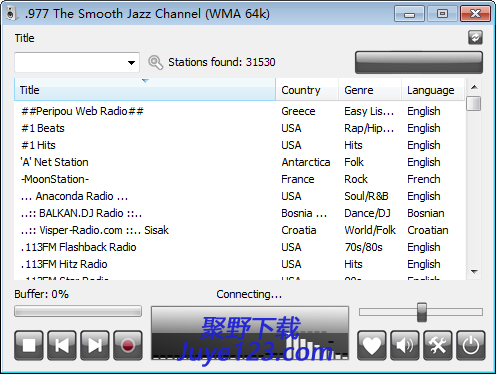
Task: Stop playback with the Stop button
Action: 29,345
